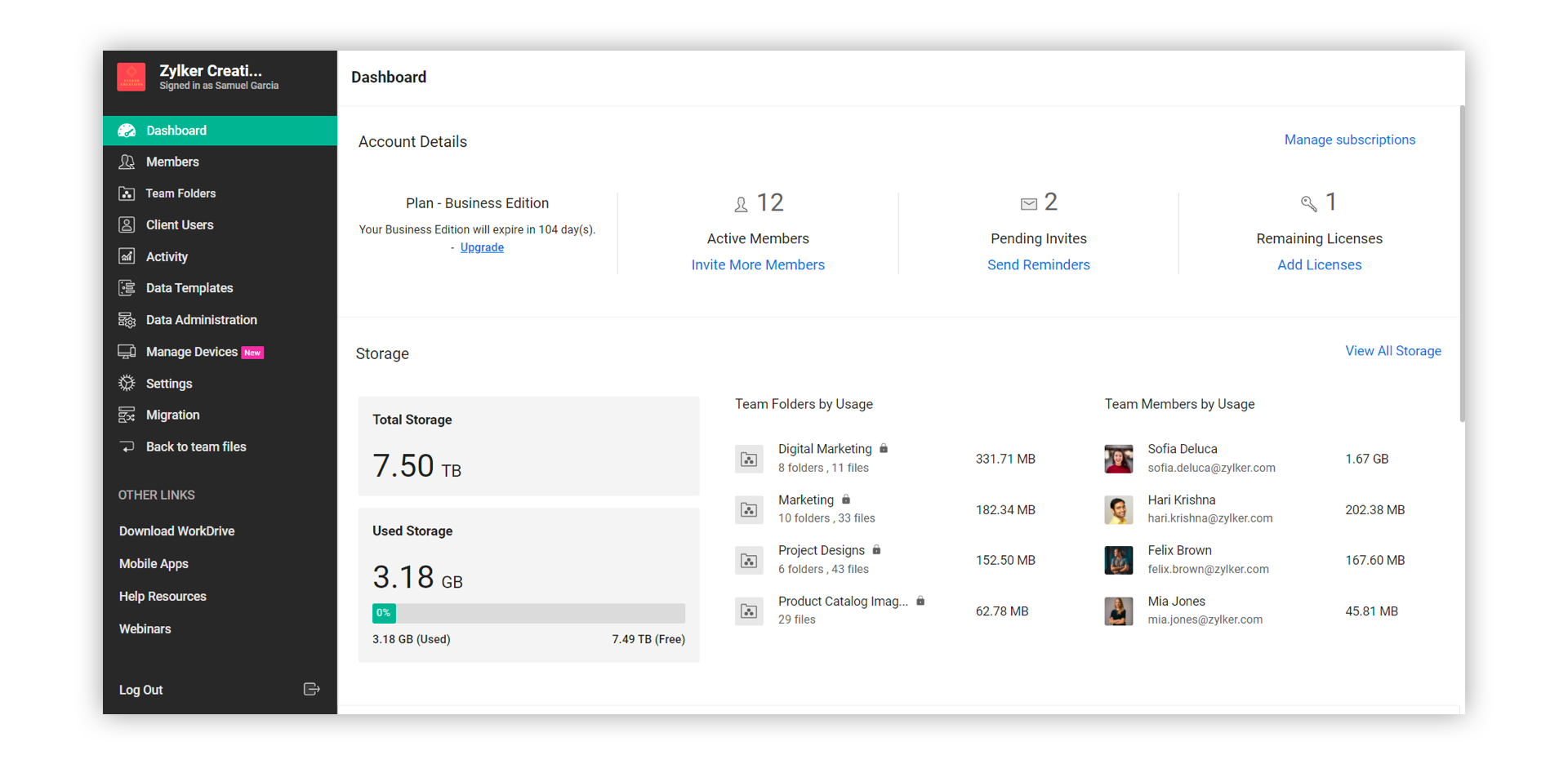Open View All Storage
This screenshot has height=764, width=1568.
tap(1392, 351)
